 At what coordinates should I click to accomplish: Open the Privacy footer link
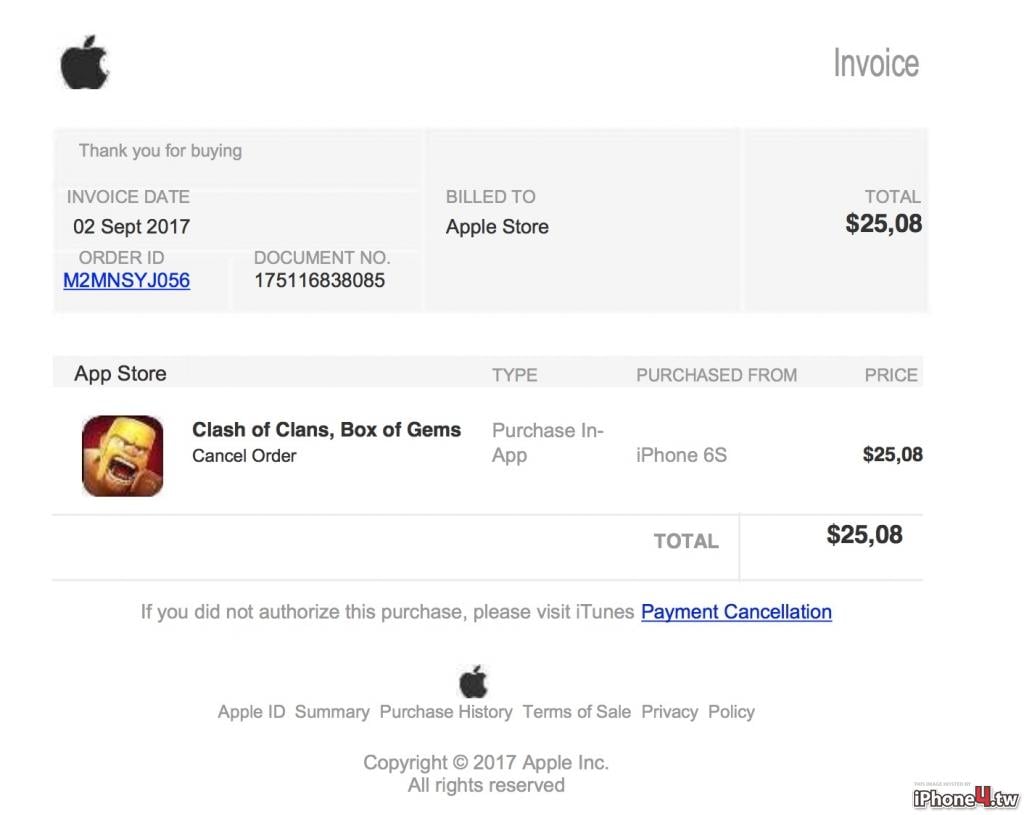669,712
